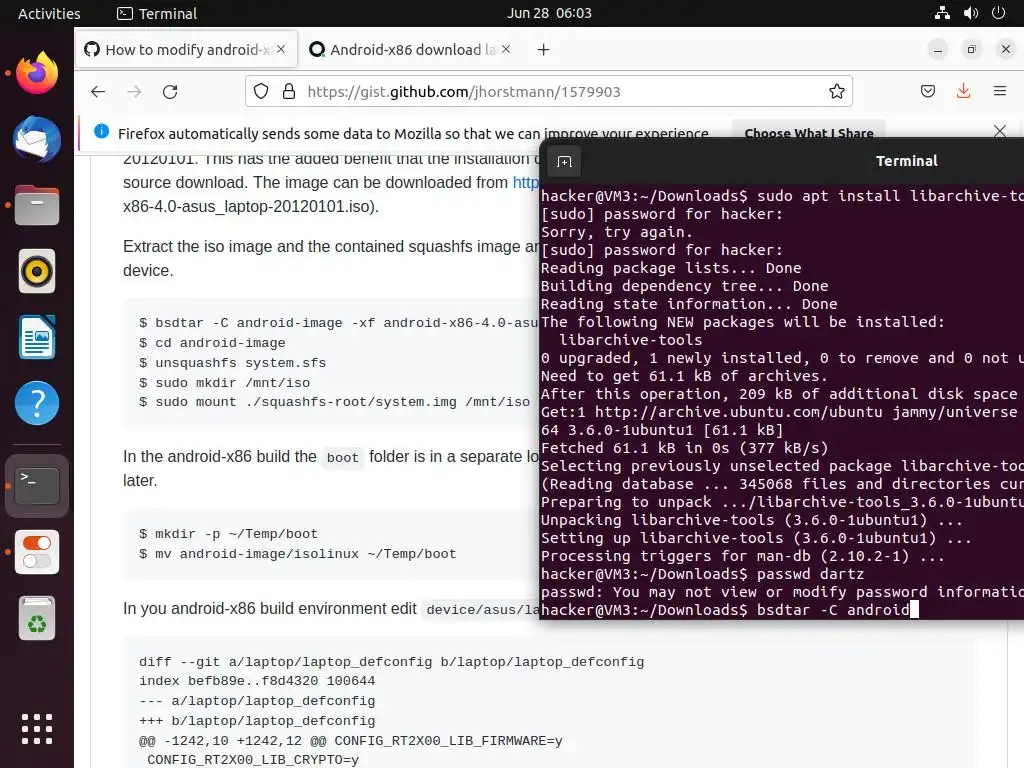Click the inline 'boot' code word
Screen dimensions: 1024x768
(x=343, y=457)
